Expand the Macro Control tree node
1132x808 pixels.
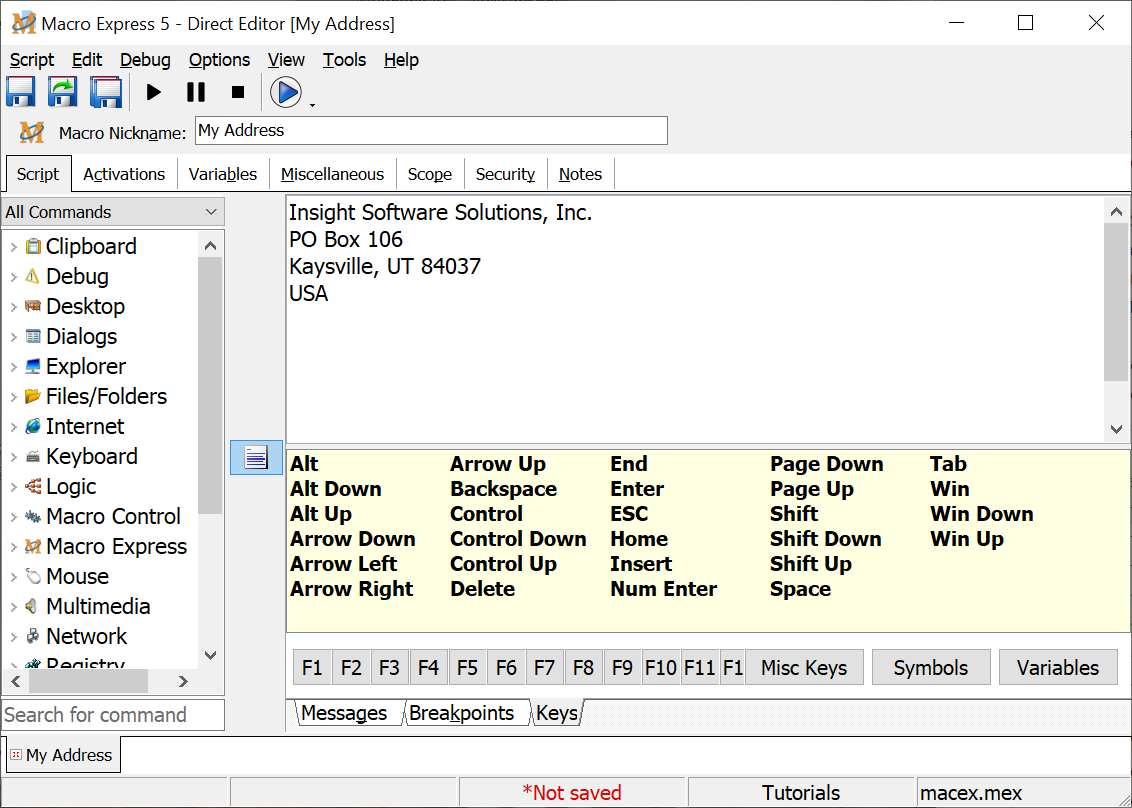pyautogui.click(x=13, y=517)
